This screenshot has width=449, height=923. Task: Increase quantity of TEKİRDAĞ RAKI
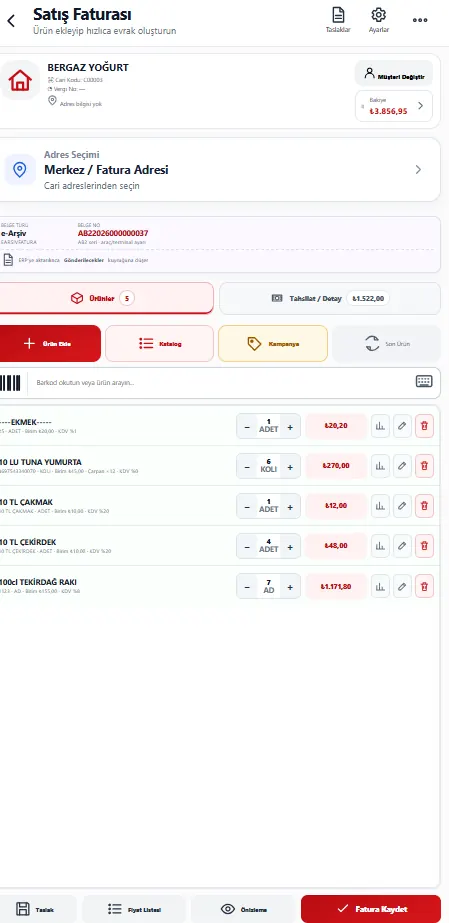click(x=290, y=586)
